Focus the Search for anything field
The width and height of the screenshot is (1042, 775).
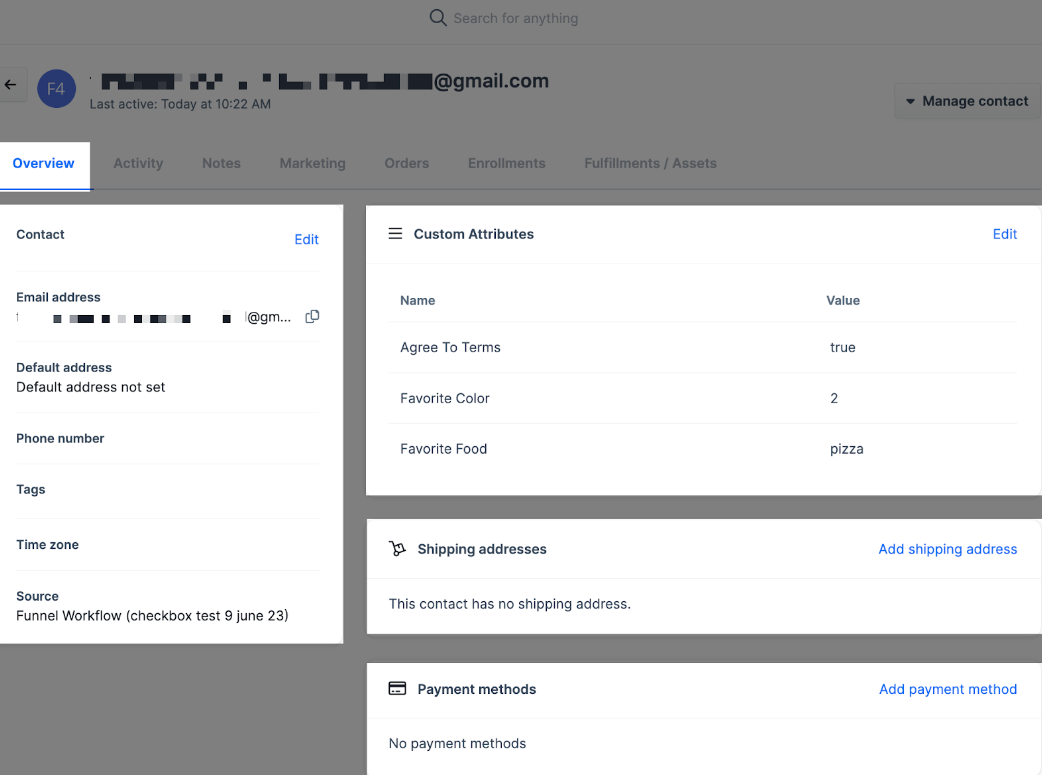516,18
